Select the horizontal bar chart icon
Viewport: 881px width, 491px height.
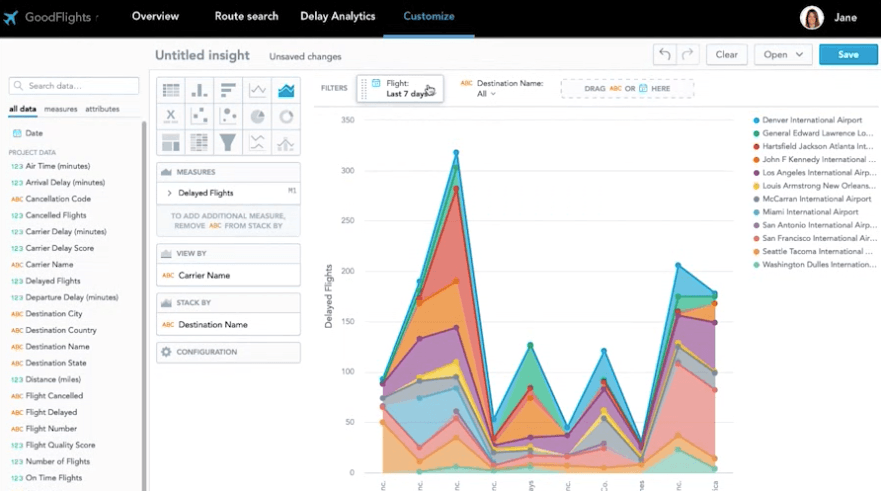(228, 90)
